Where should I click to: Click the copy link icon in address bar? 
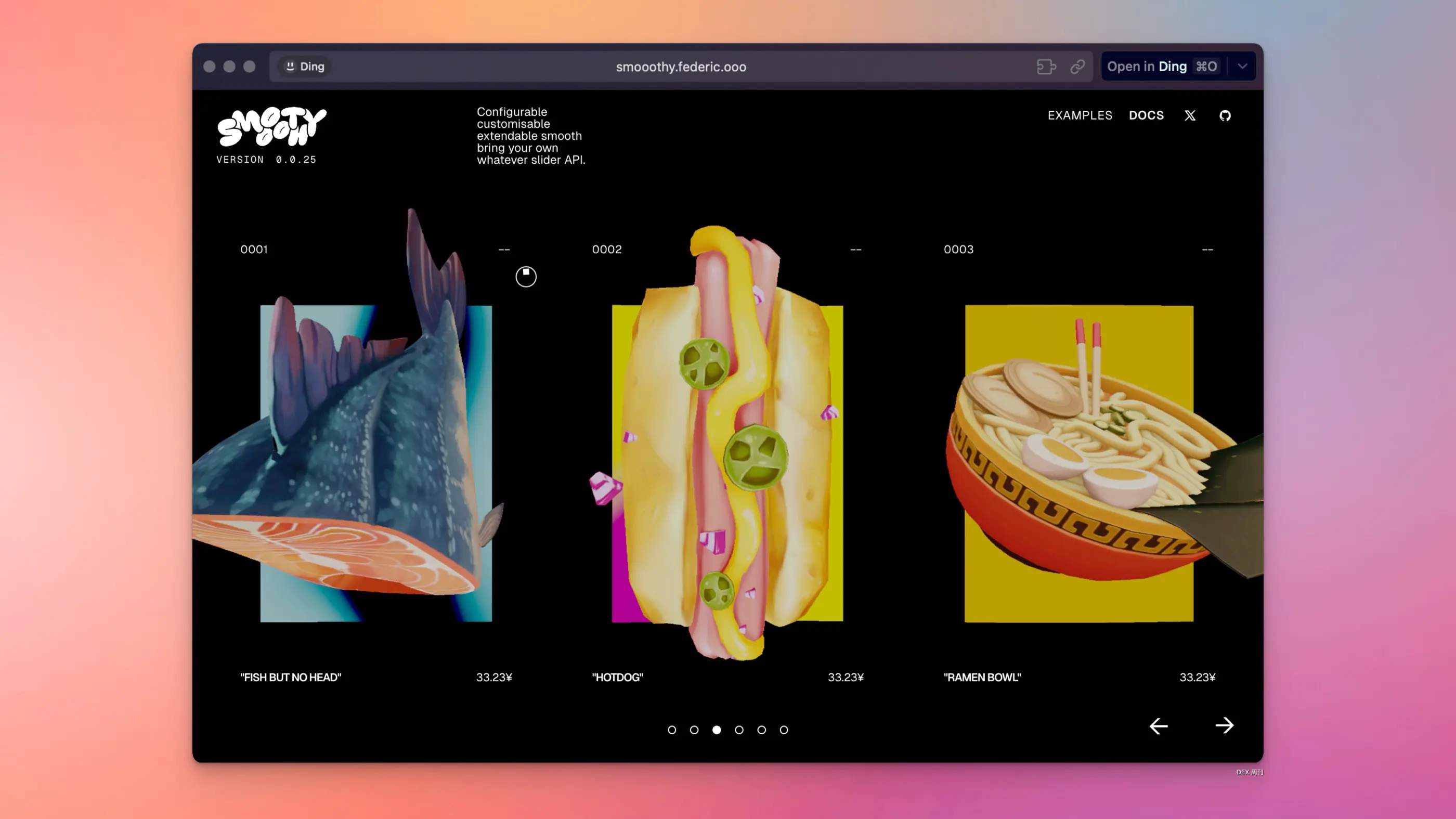coord(1077,67)
